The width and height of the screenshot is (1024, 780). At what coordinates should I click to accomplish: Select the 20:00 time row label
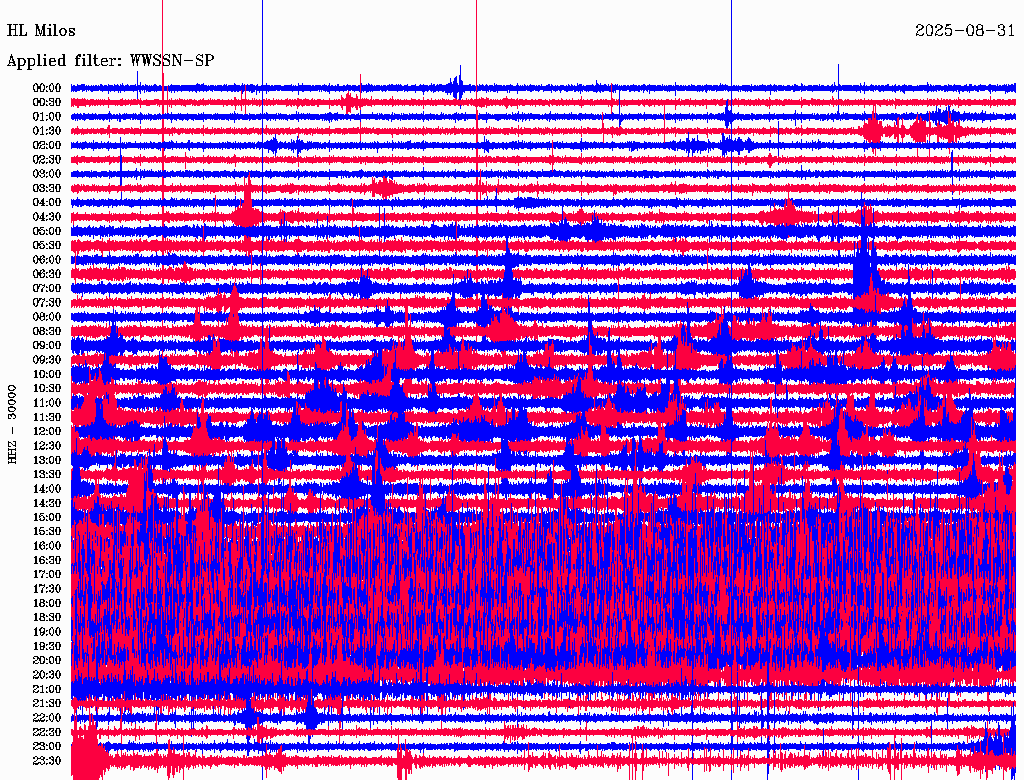(47, 660)
